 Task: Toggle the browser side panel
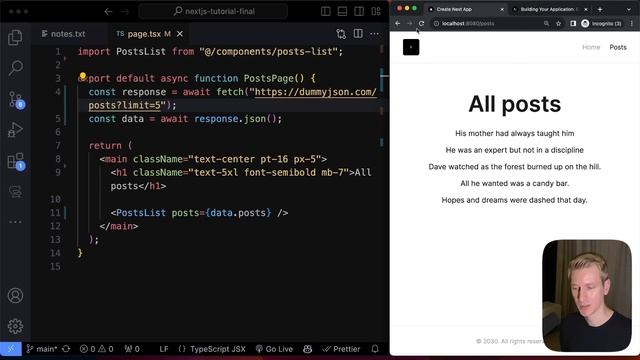pyautogui.click(x=573, y=23)
